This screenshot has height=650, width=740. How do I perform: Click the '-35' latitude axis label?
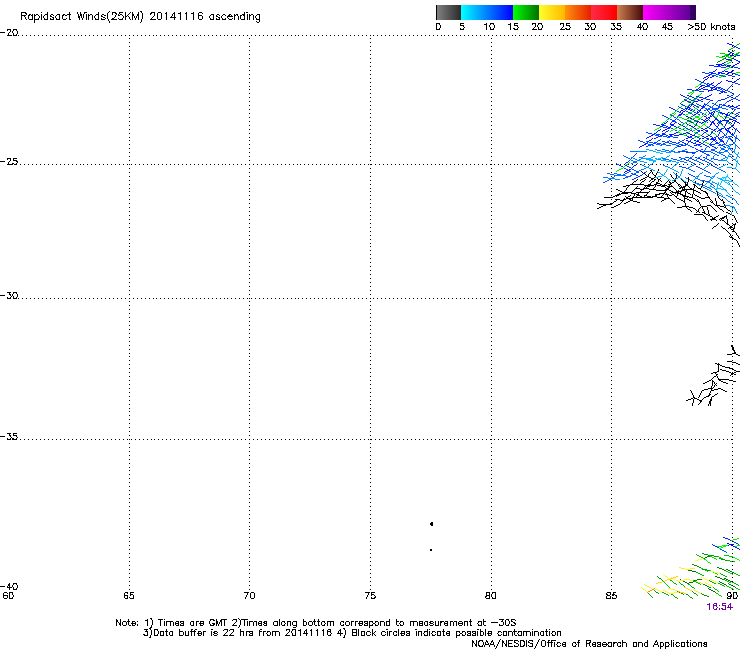(9, 437)
